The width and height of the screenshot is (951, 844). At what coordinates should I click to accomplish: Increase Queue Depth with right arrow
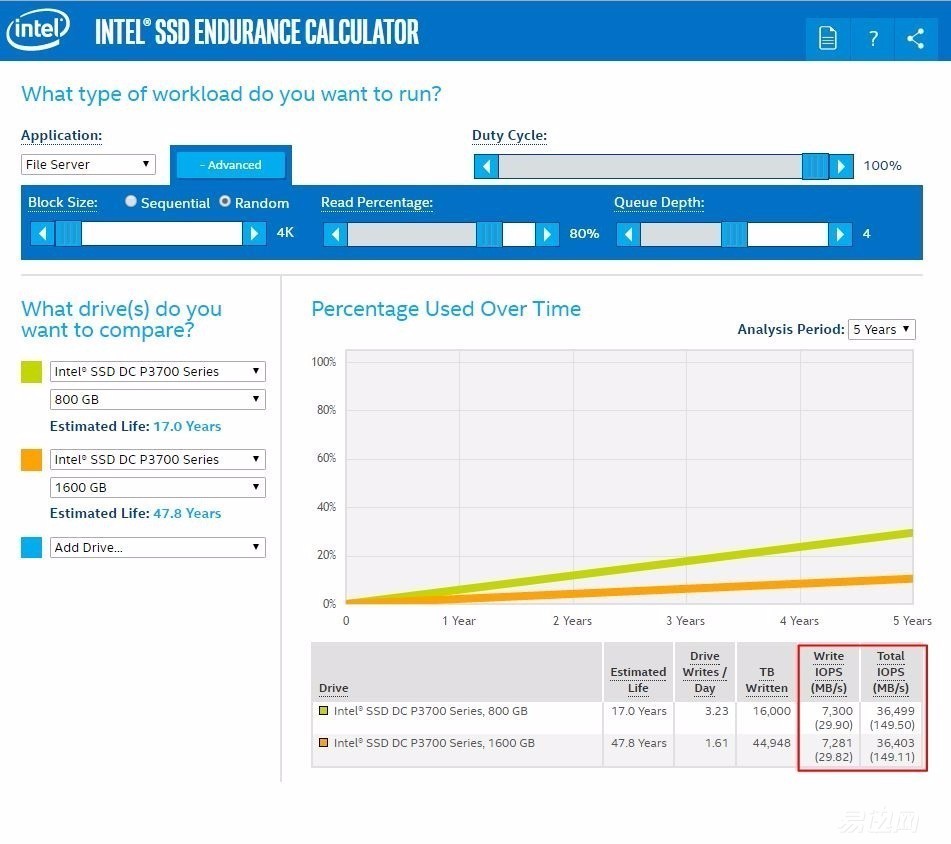tap(840, 234)
